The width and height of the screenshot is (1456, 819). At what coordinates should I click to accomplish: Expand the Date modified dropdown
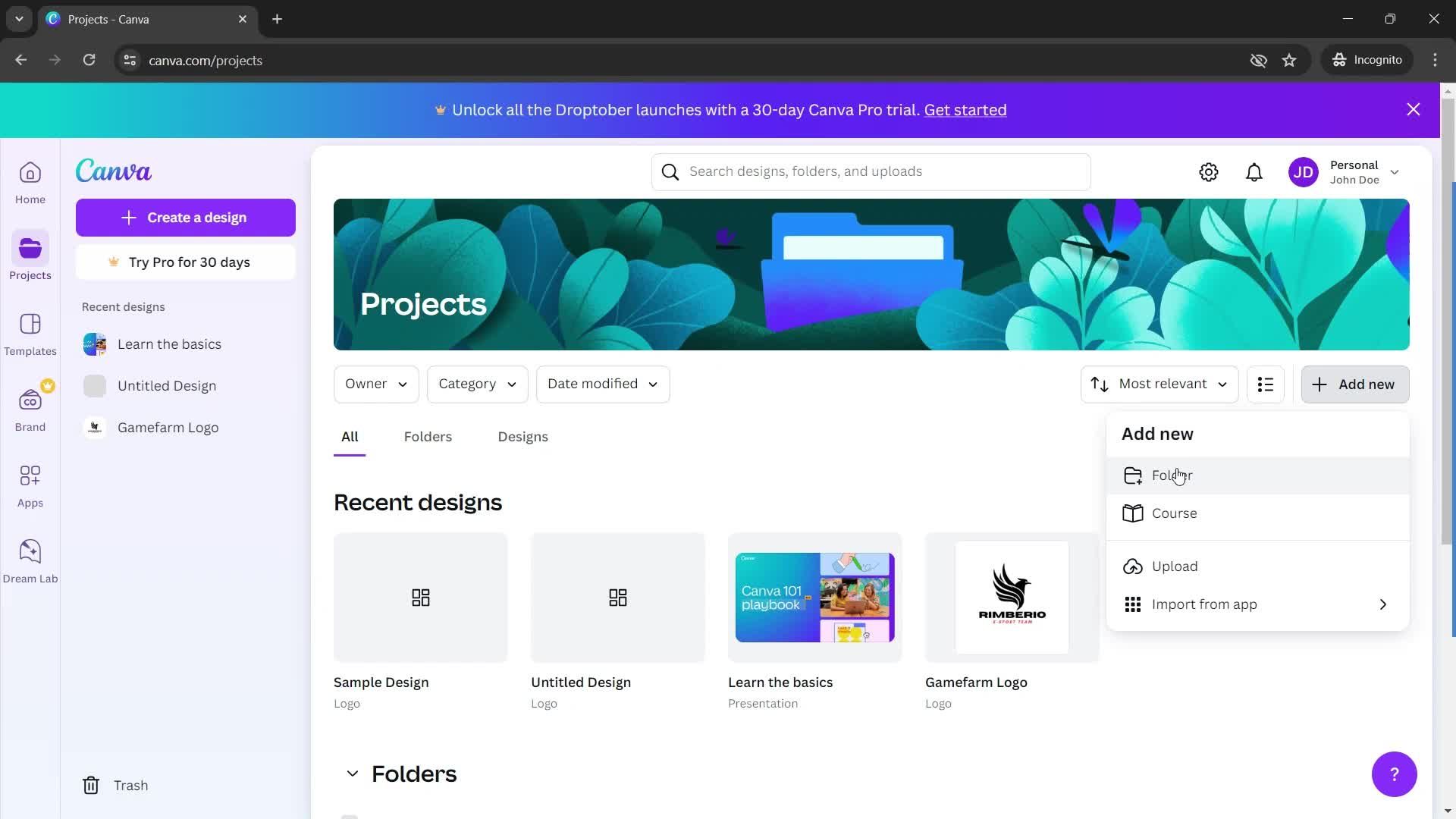[602, 384]
